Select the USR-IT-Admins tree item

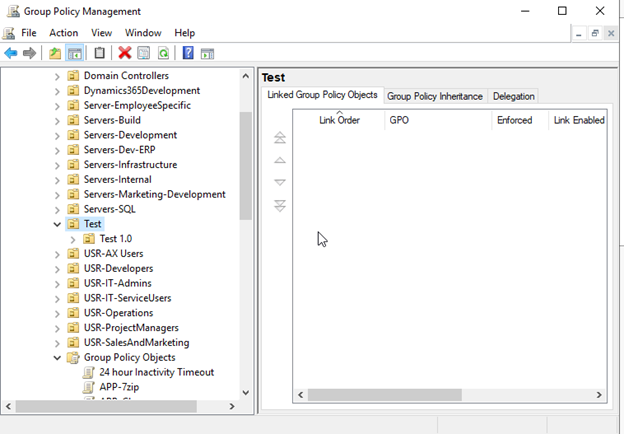click(117, 283)
